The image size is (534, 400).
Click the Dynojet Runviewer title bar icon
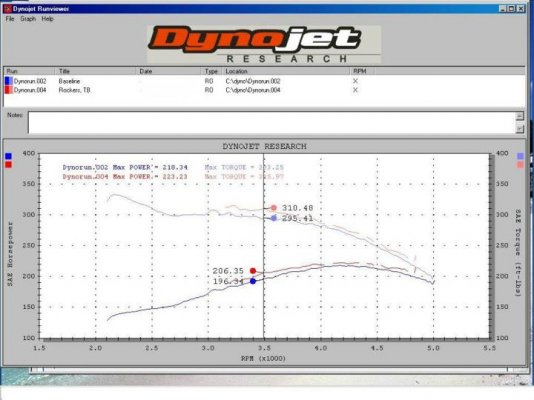pyautogui.click(x=8, y=9)
